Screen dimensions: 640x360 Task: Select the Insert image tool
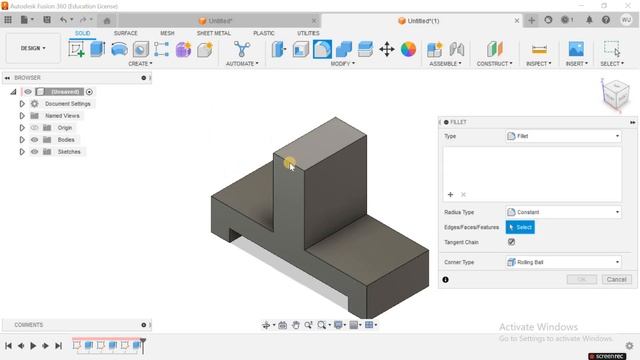(576, 49)
